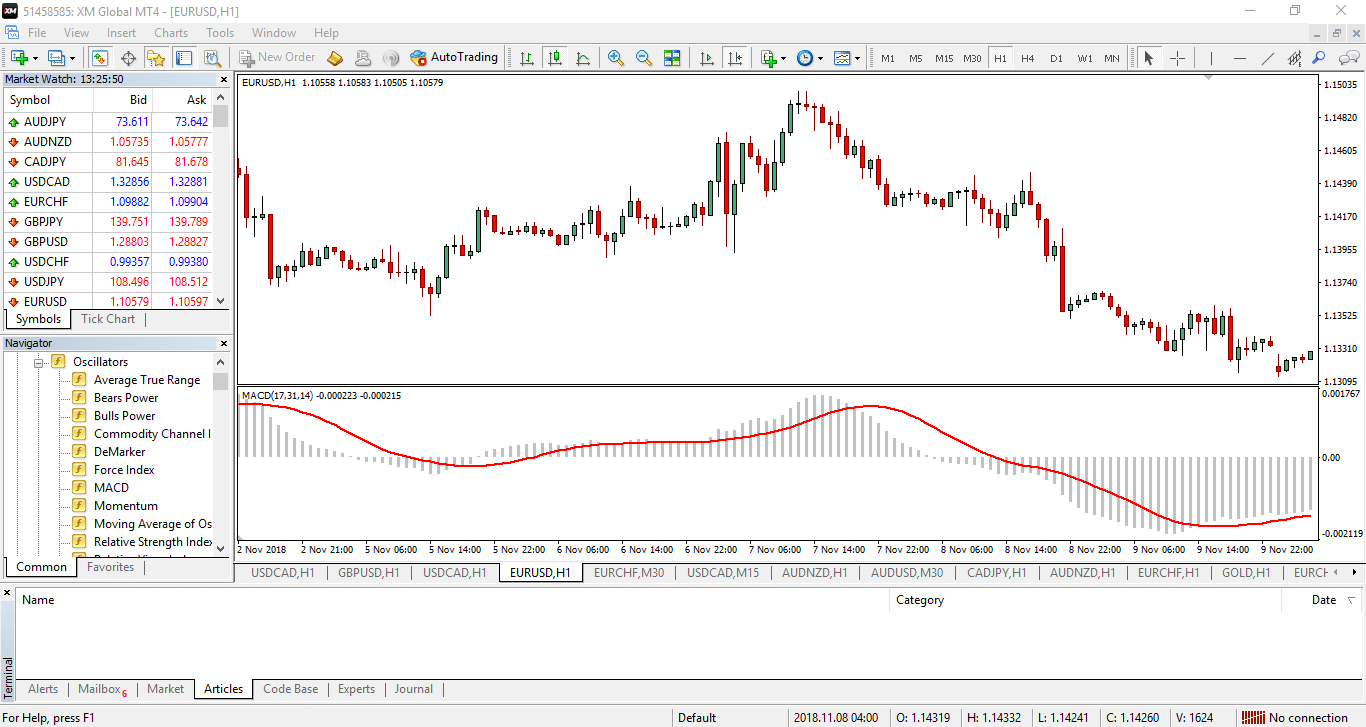Select the Equidistant Channel tool
The height and width of the screenshot is (727, 1366).
pyautogui.click(x=1296, y=58)
